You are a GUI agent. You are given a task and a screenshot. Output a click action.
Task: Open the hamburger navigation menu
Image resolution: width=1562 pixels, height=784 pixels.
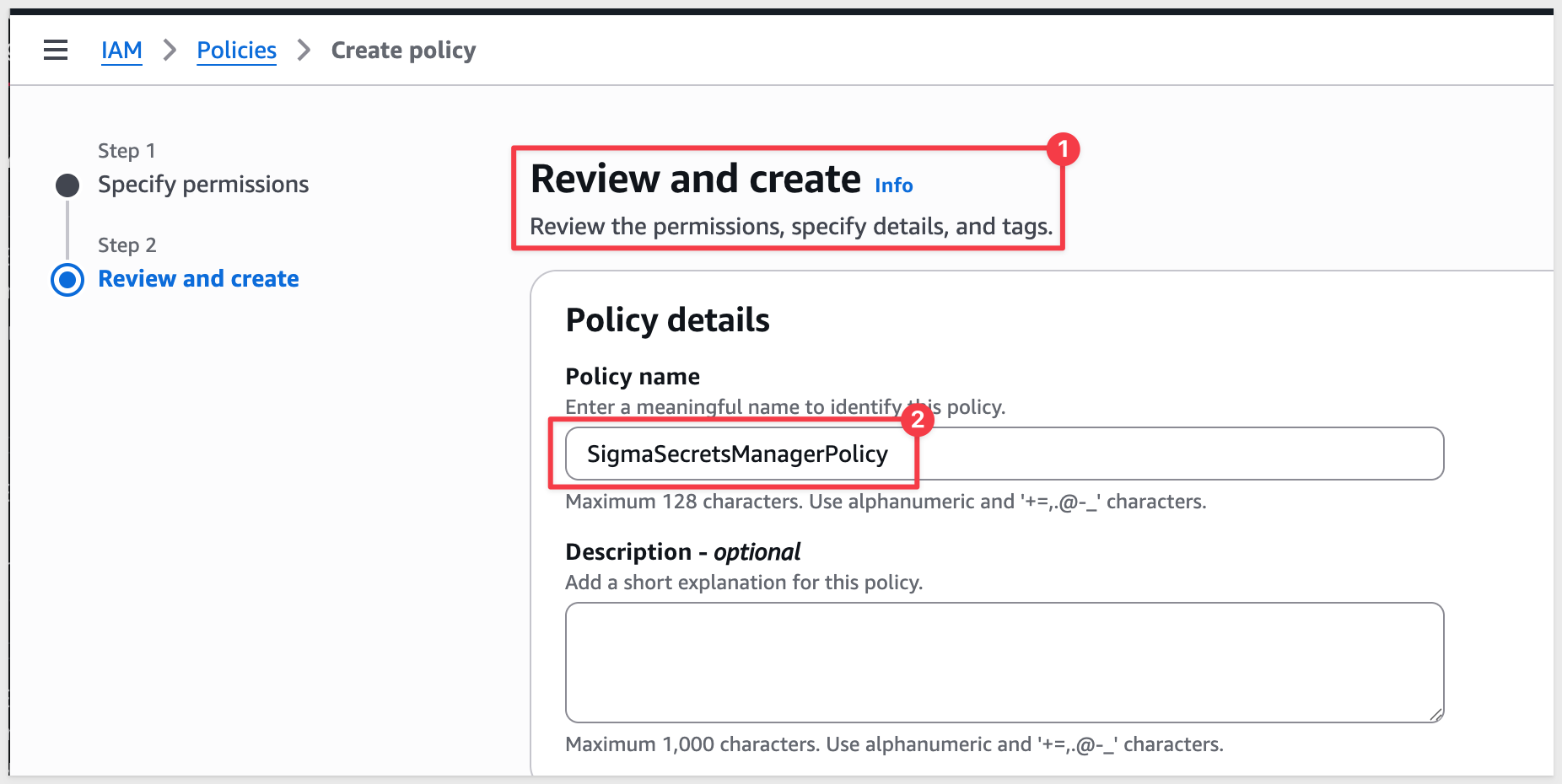coord(56,51)
